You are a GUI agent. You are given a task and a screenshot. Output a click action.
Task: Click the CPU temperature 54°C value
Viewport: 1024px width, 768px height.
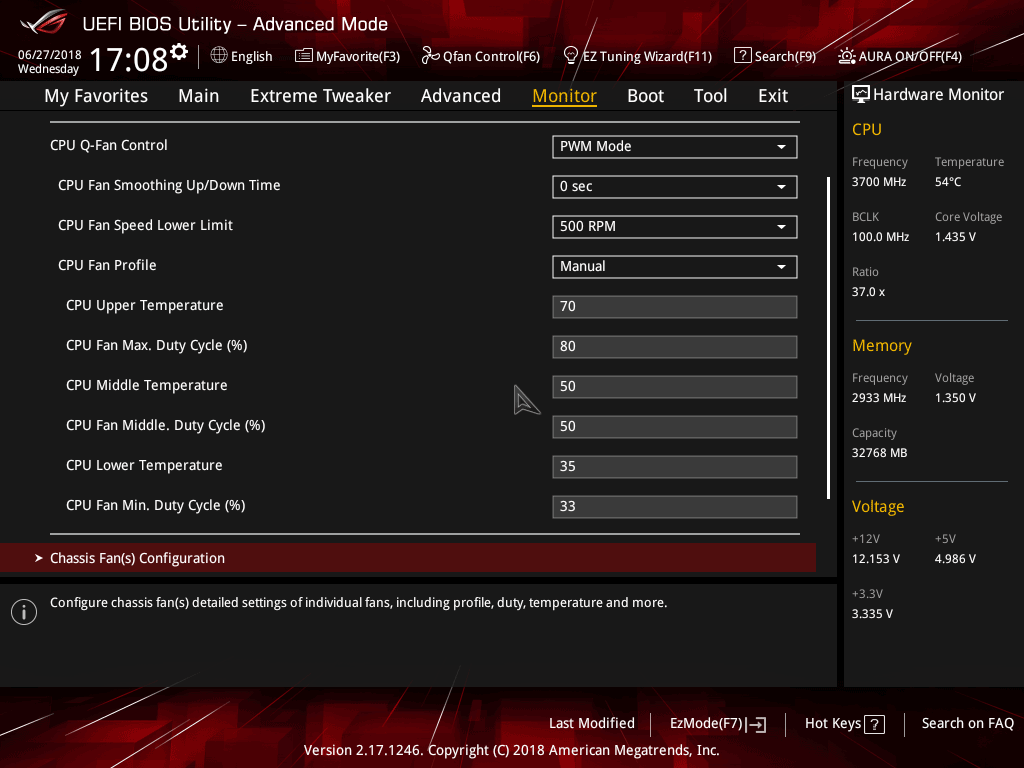(x=948, y=182)
